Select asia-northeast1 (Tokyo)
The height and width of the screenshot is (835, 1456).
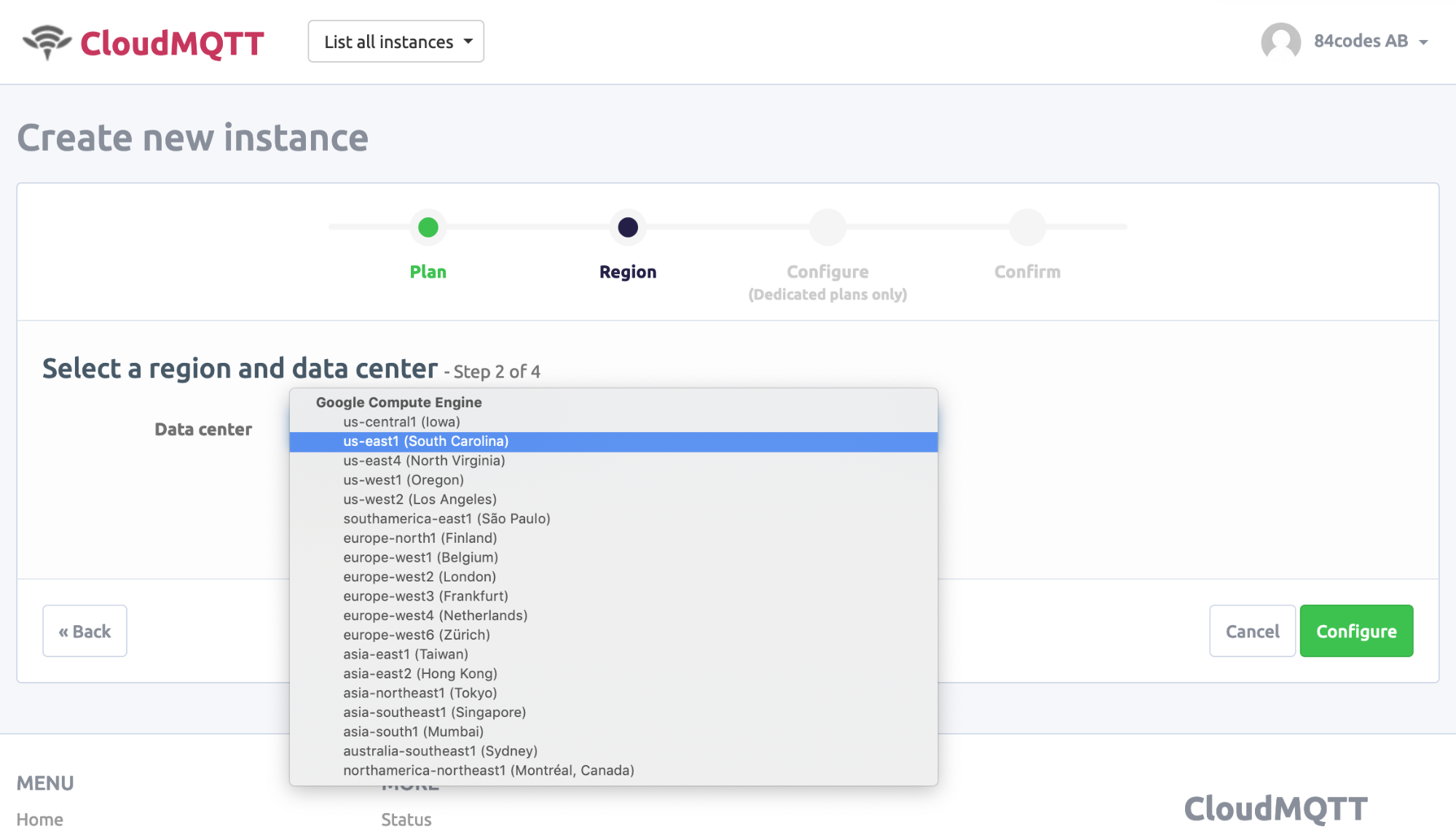(613, 693)
